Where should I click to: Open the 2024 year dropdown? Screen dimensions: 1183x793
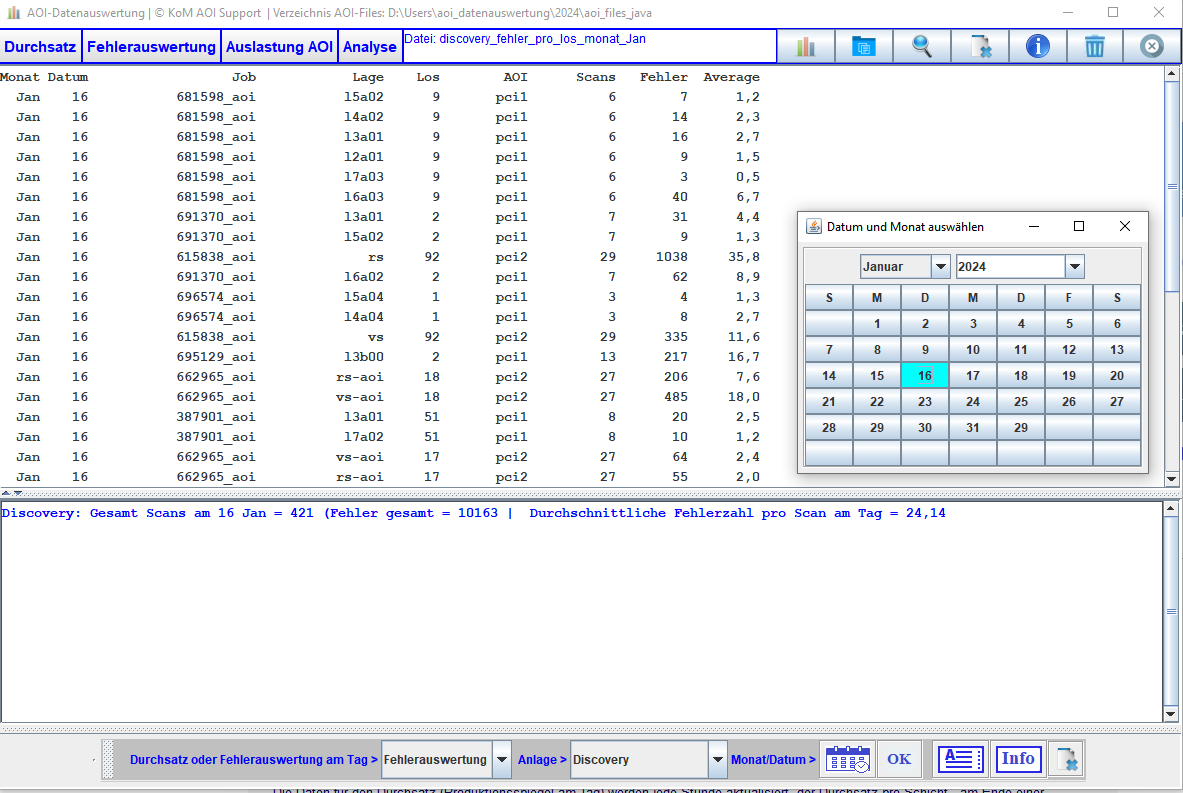(x=1074, y=266)
